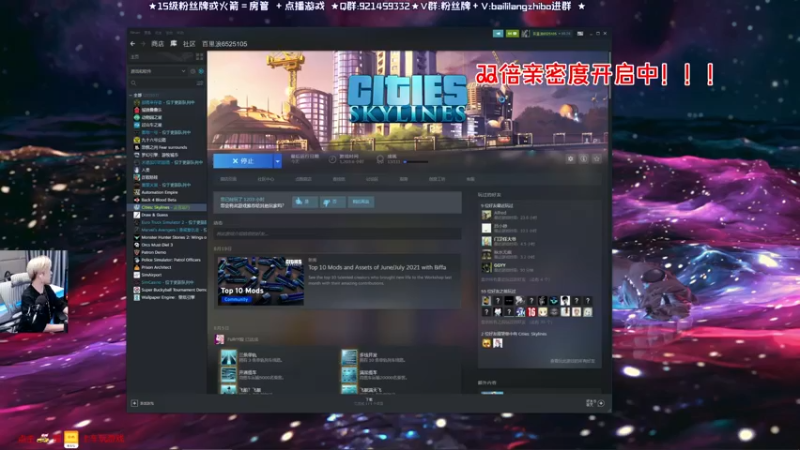Open the account avatar in title bar
Viewport: 800px width, 450px height.
(525, 34)
